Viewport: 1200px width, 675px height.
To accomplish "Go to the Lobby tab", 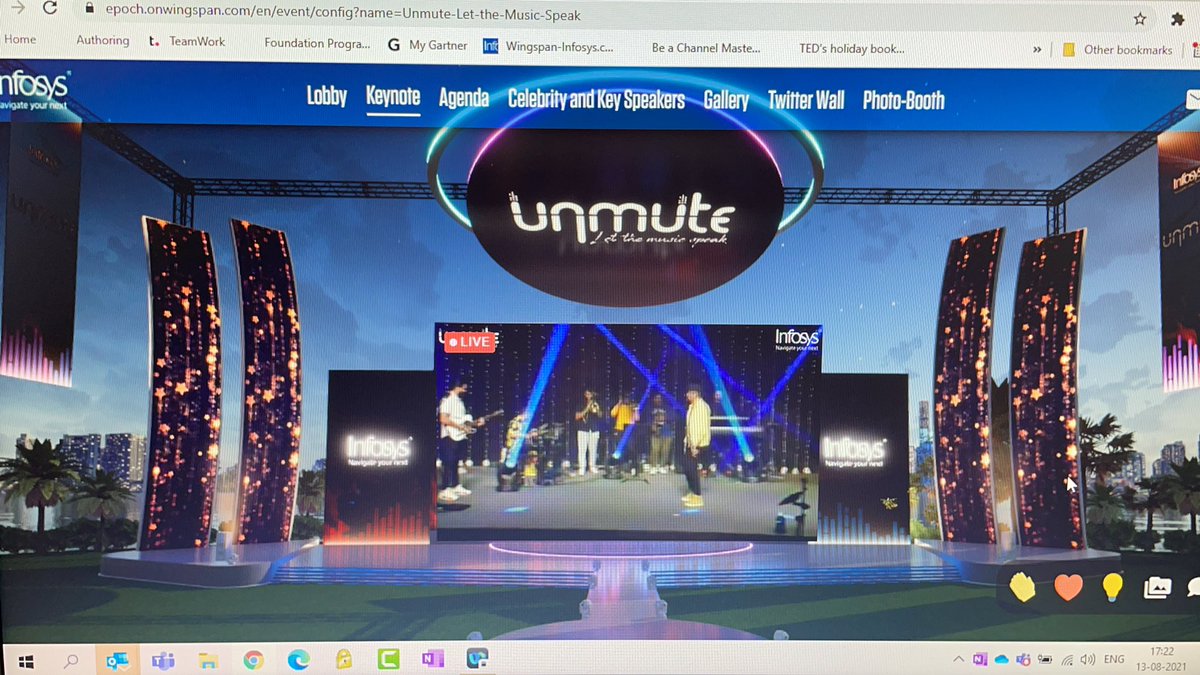I will click(326, 97).
